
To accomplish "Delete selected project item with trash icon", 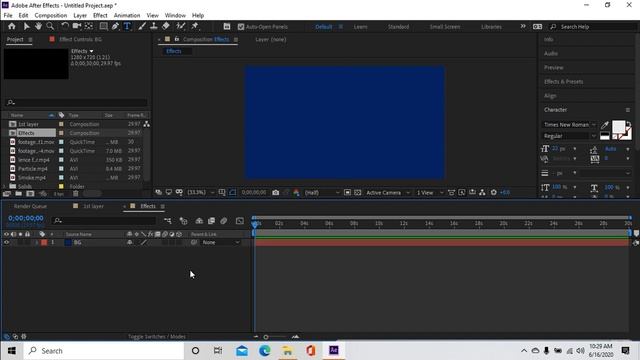I will pos(76,194).
